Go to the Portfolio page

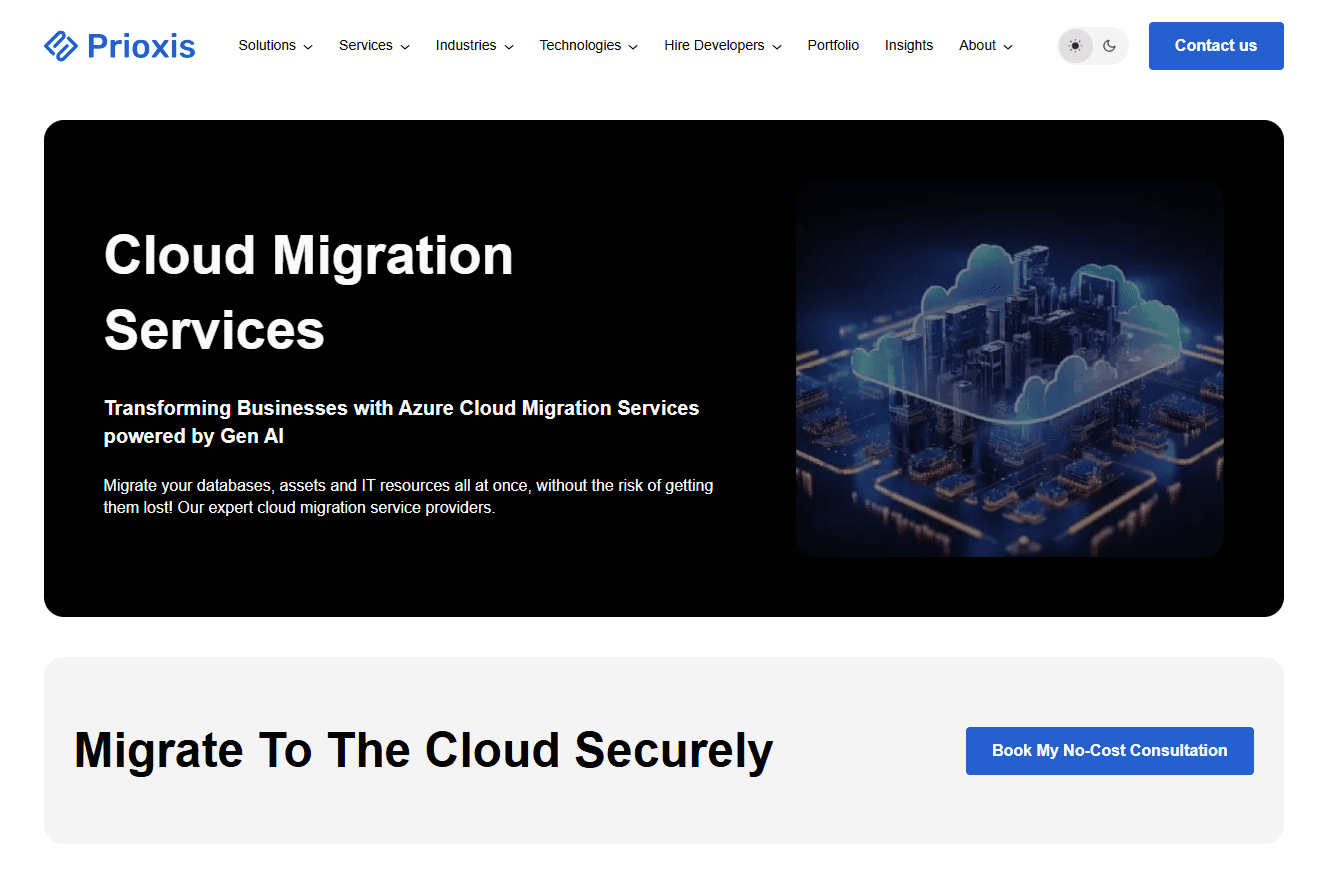(833, 46)
